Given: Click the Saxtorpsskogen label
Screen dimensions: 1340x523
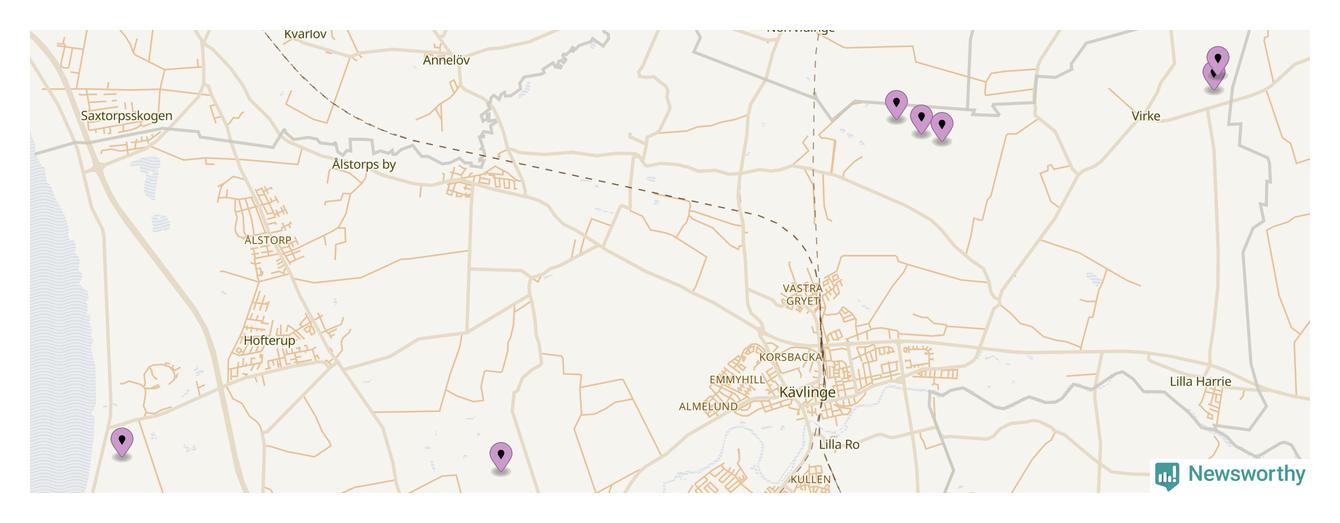Looking at the screenshot, I should pos(126,116).
